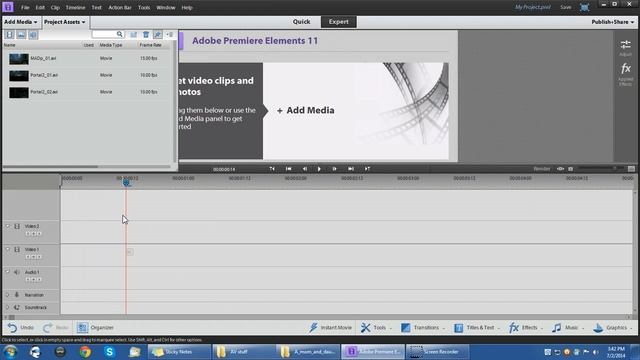Toggle Video 2 track filmstrip icon
The width and height of the screenshot is (640, 360).
click(x=17, y=226)
